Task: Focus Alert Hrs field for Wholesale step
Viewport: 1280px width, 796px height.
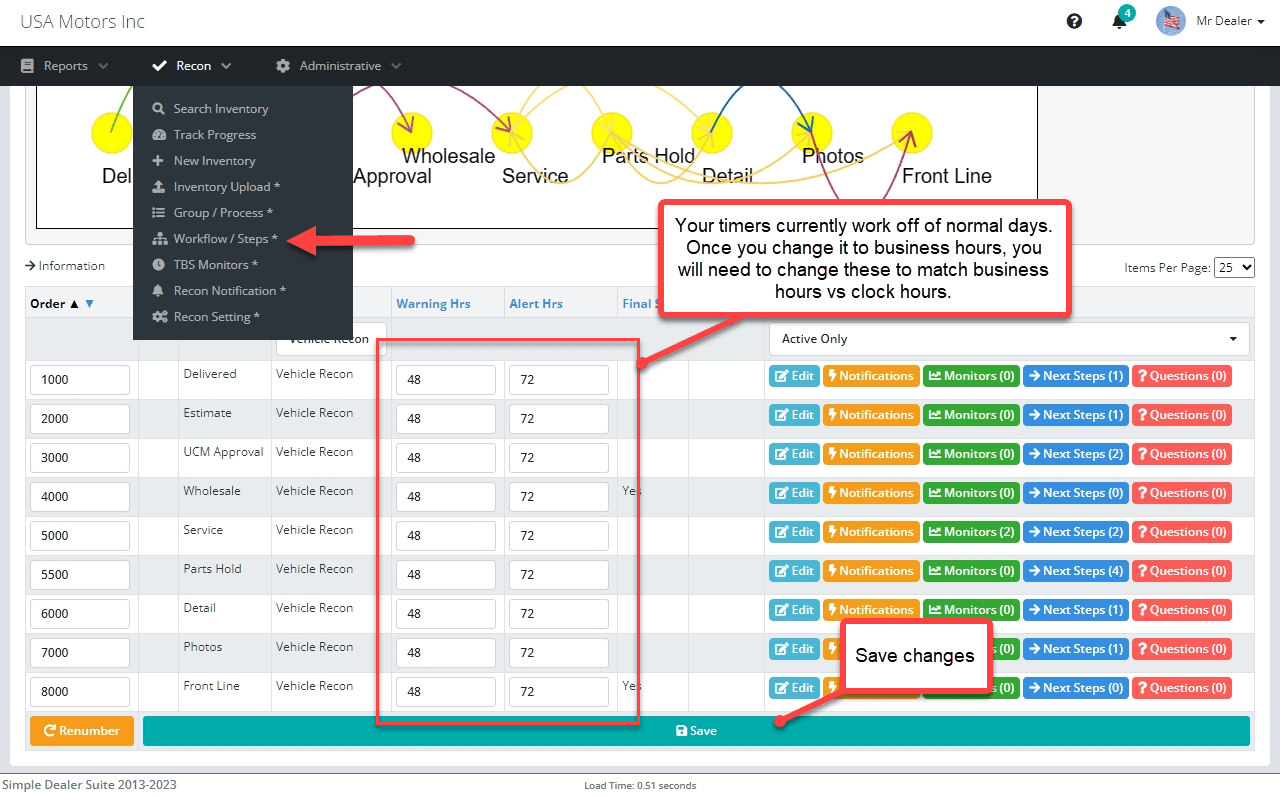Action: coord(559,497)
